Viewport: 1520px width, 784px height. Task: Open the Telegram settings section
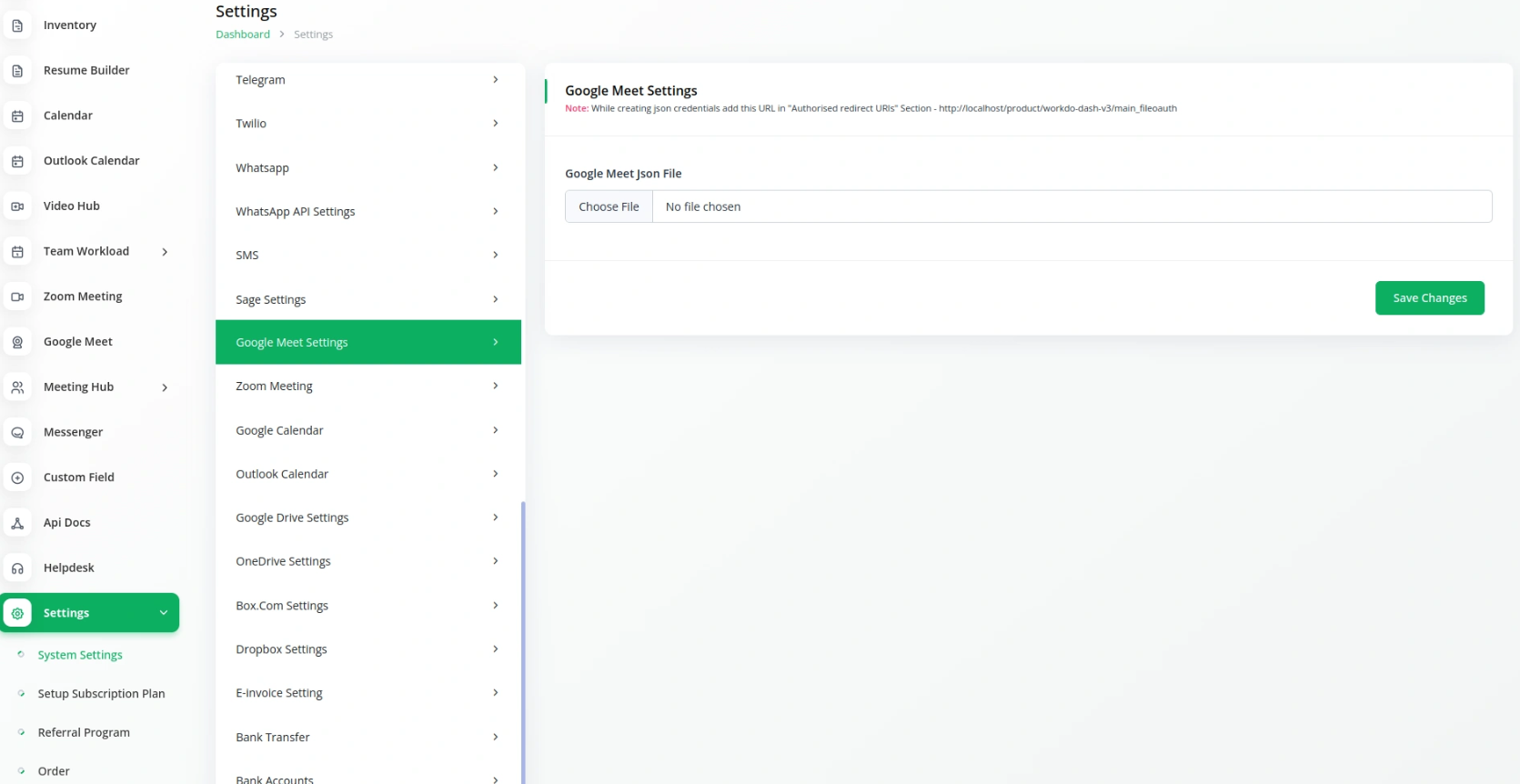pos(368,80)
